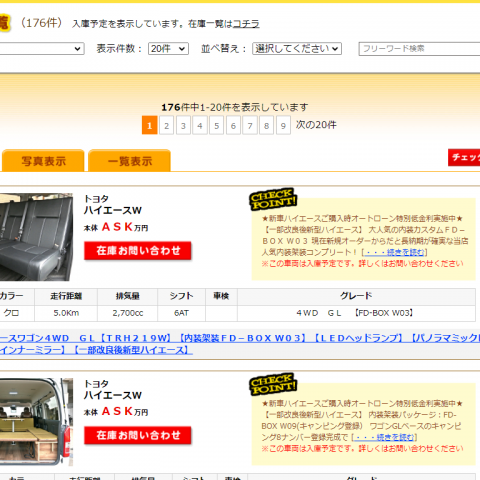Image resolution: width=480 pixels, height=480 pixels.
Task: Go to page 6 of results
Action: coord(233,125)
